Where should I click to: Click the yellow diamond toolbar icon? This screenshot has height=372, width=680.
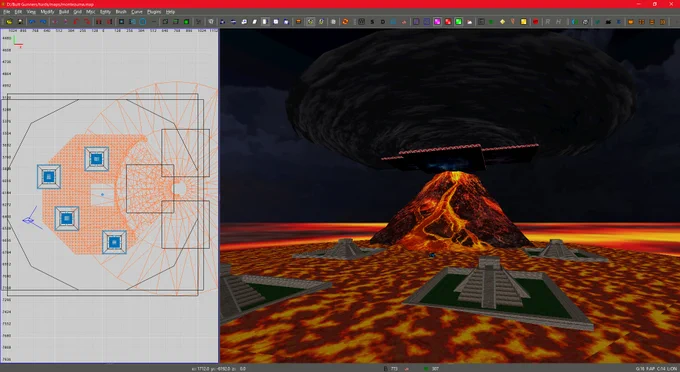(x=502, y=21)
